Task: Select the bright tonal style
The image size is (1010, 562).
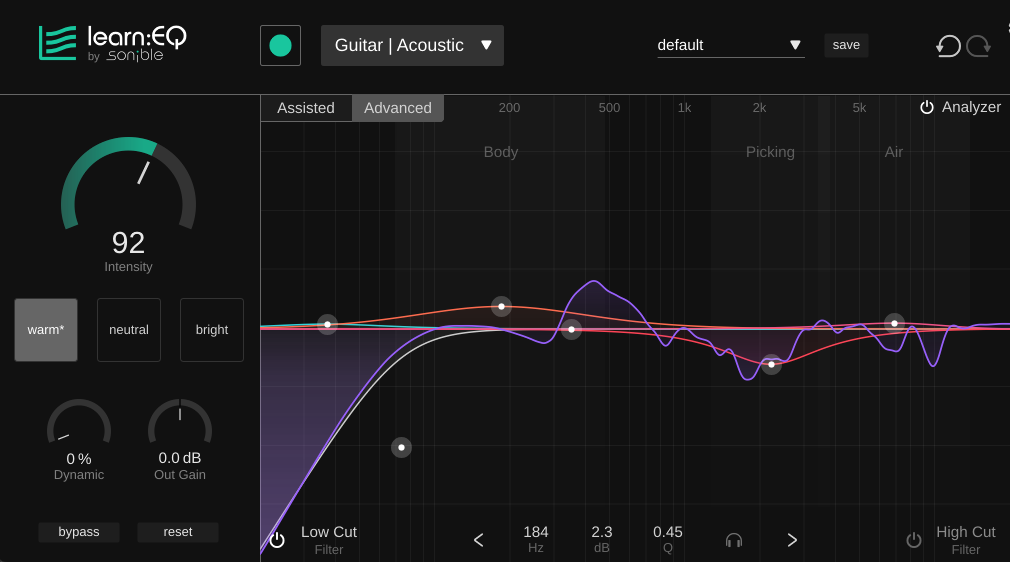Action: [212, 330]
